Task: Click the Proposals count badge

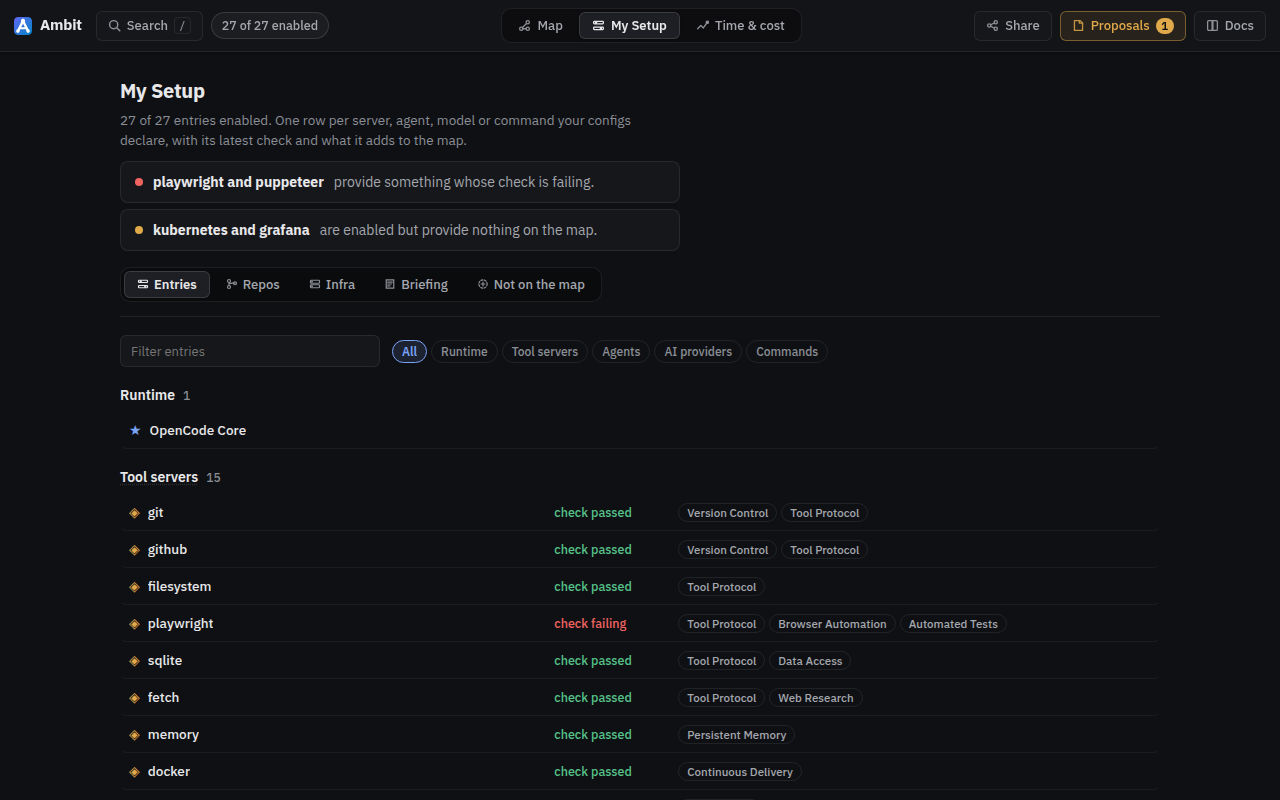Action: click(x=1165, y=26)
